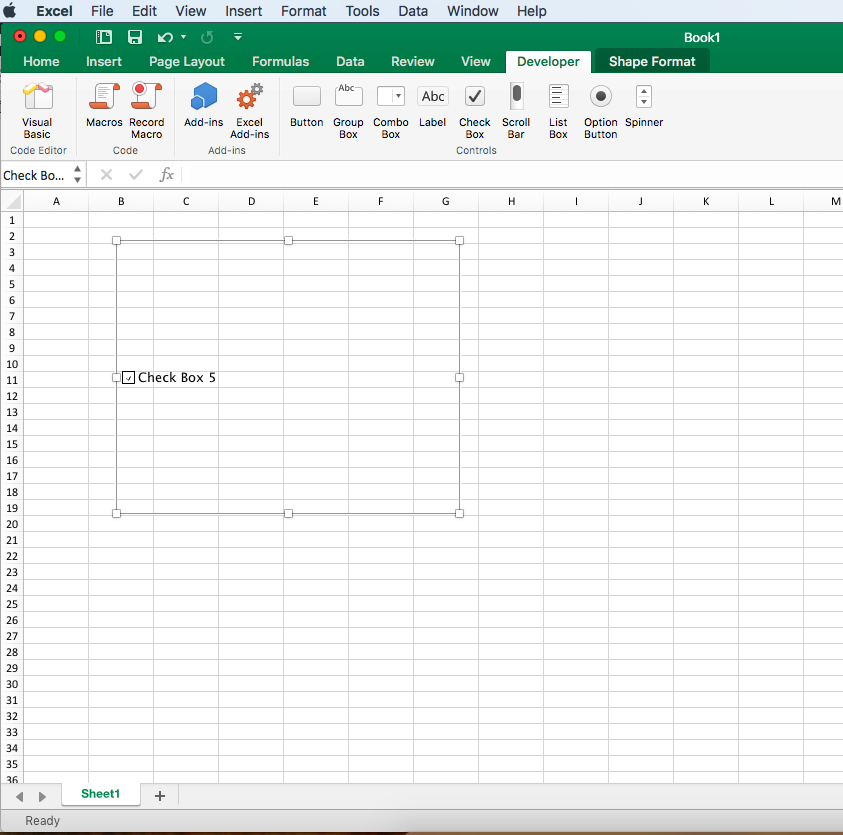Open the Format menu

[x=304, y=11]
